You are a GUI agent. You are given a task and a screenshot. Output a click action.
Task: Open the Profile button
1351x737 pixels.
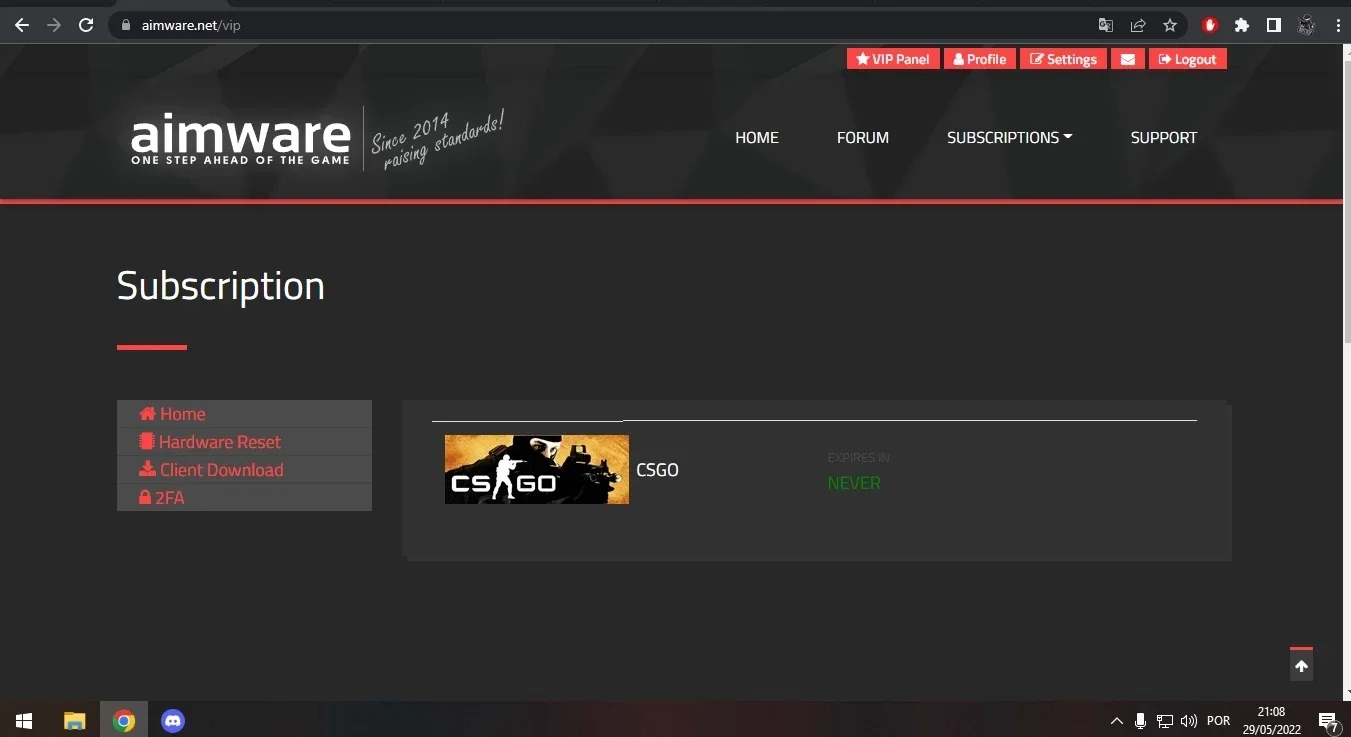click(980, 59)
